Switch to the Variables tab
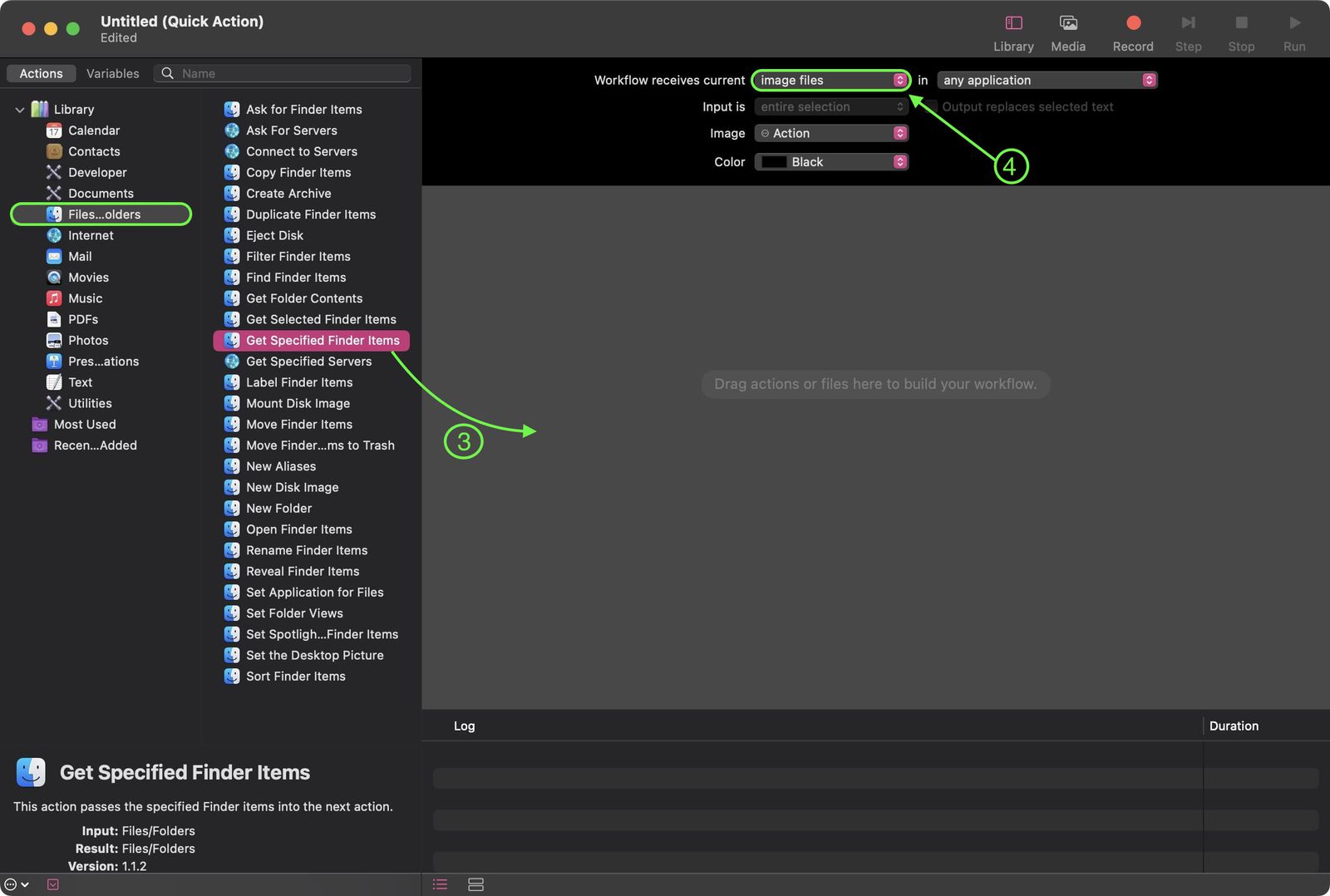The image size is (1330, 896). coord(112,73)
